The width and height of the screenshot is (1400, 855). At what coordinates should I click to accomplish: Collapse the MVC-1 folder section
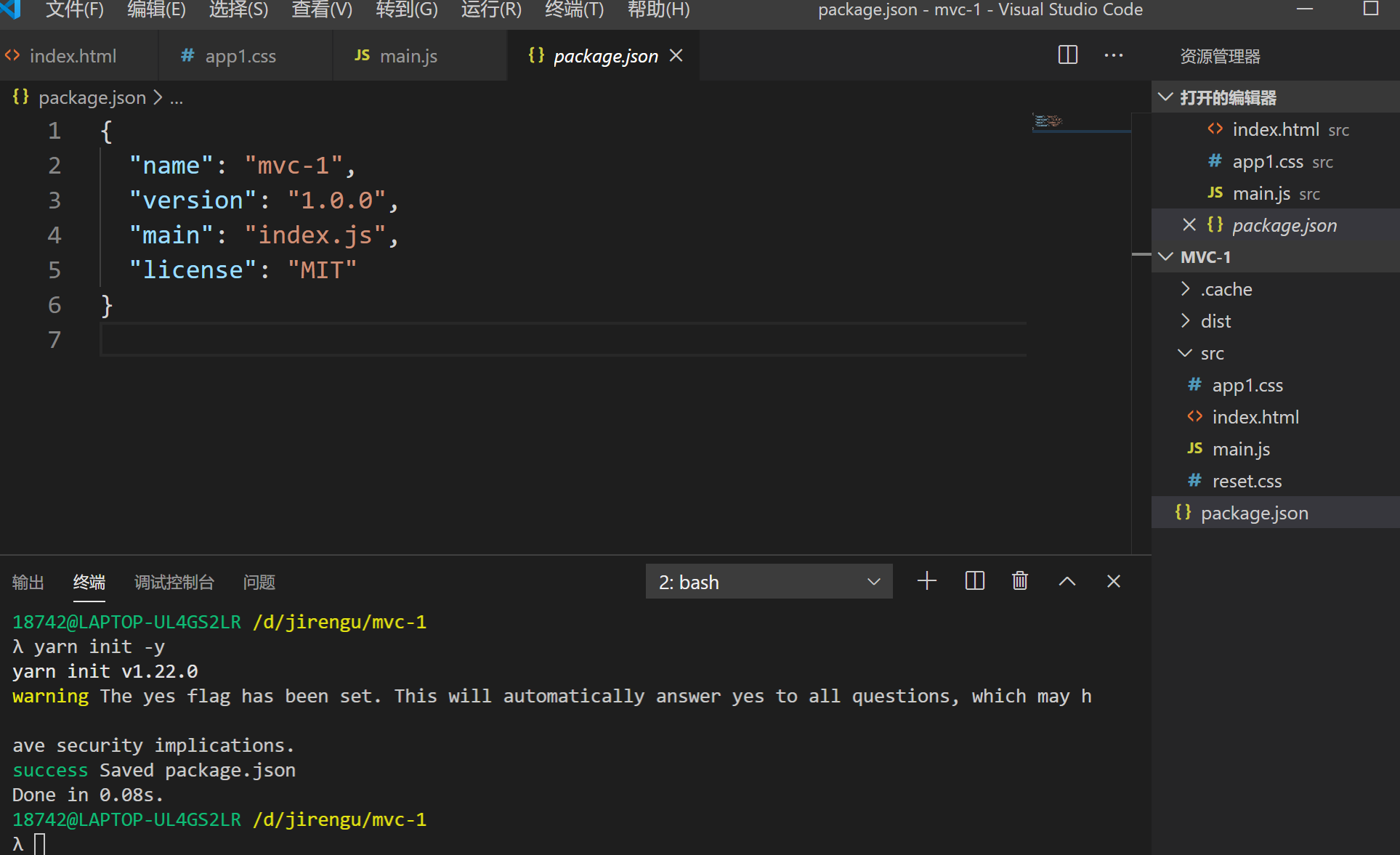pyautogui.click(x=1166, y=257)
